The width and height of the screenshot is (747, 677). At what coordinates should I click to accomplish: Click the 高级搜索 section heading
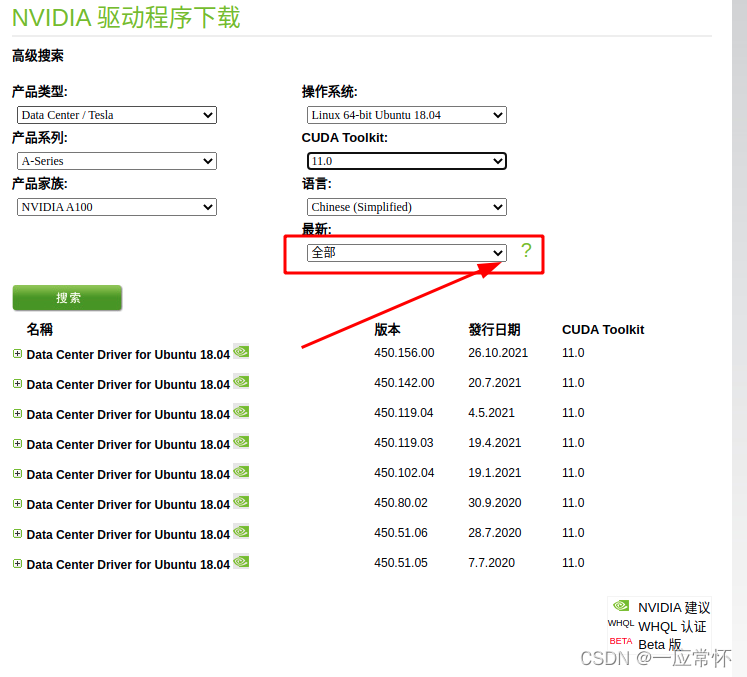[38, 56]
